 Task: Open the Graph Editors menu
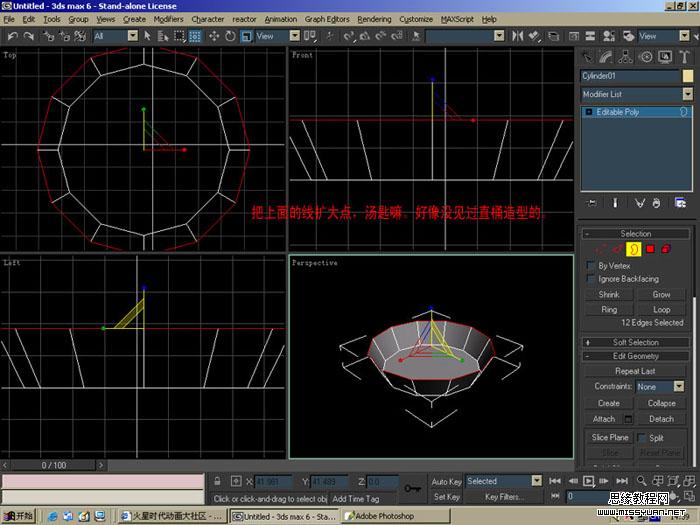pos(327,19)
